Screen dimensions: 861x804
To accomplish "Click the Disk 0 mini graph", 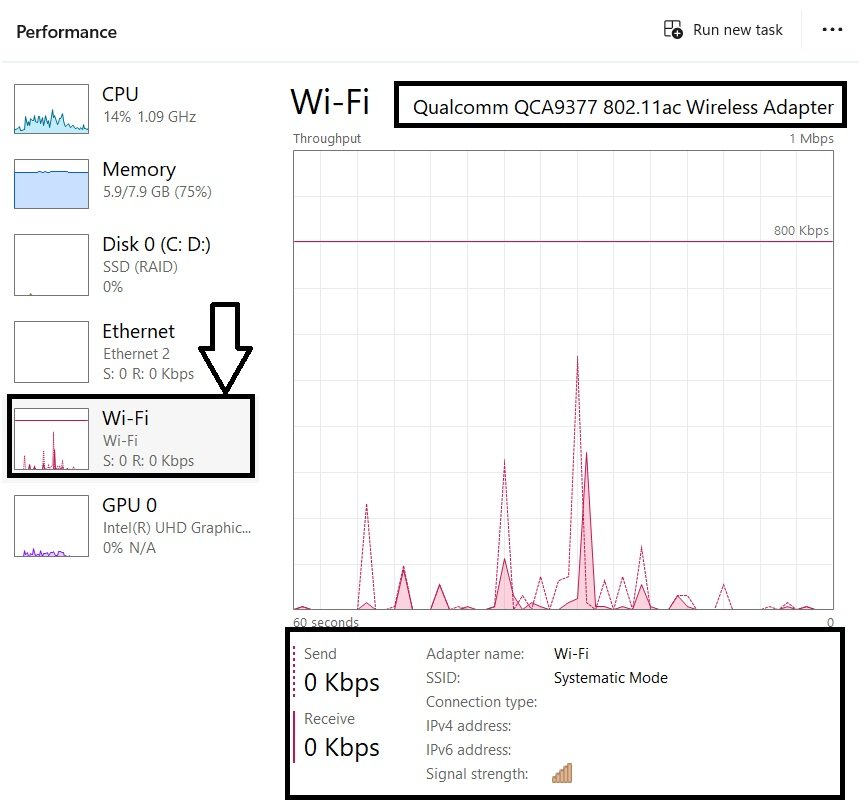I will 51,265.
